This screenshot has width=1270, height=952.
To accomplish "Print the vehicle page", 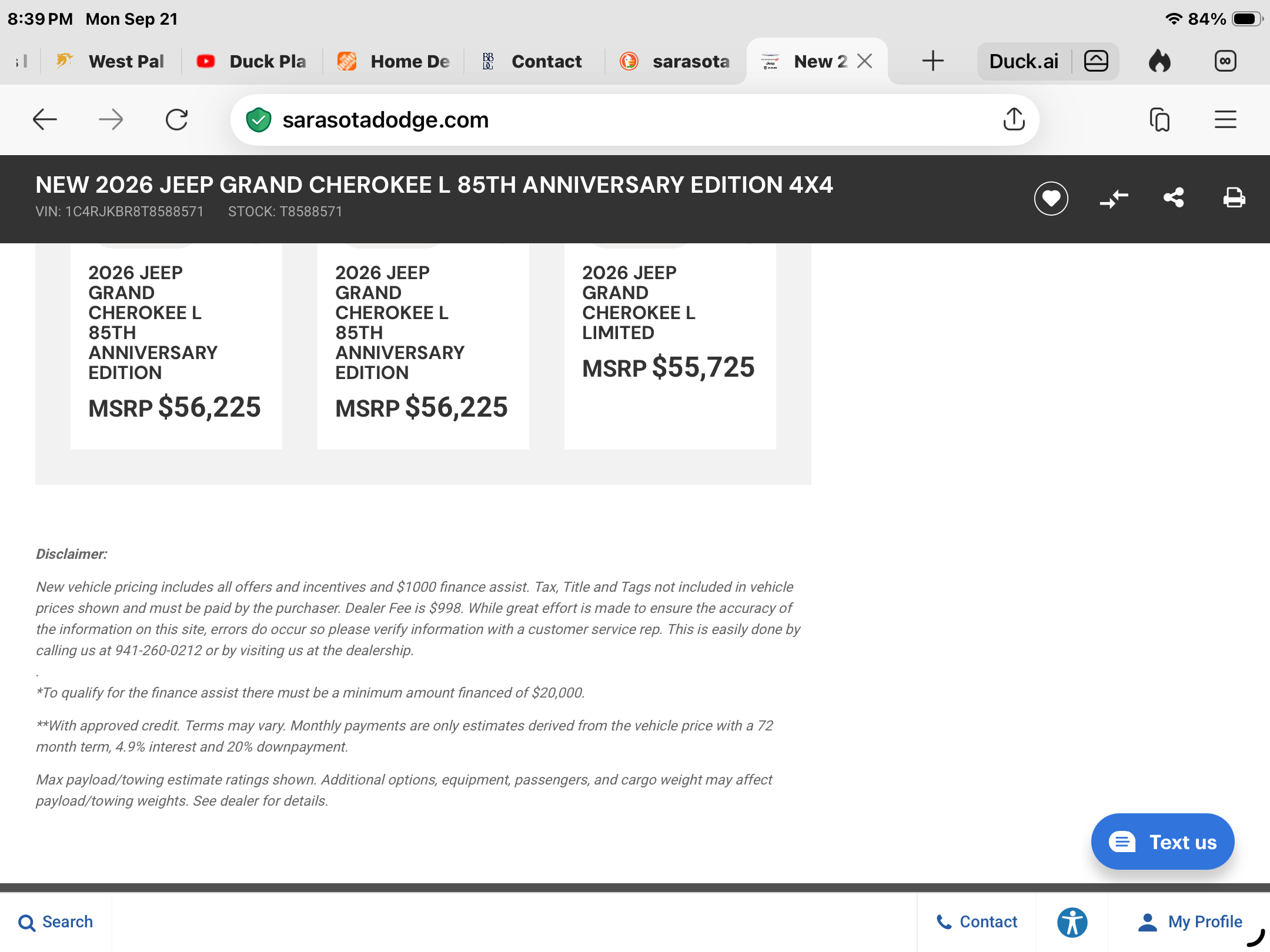I will pos(1234,197).
